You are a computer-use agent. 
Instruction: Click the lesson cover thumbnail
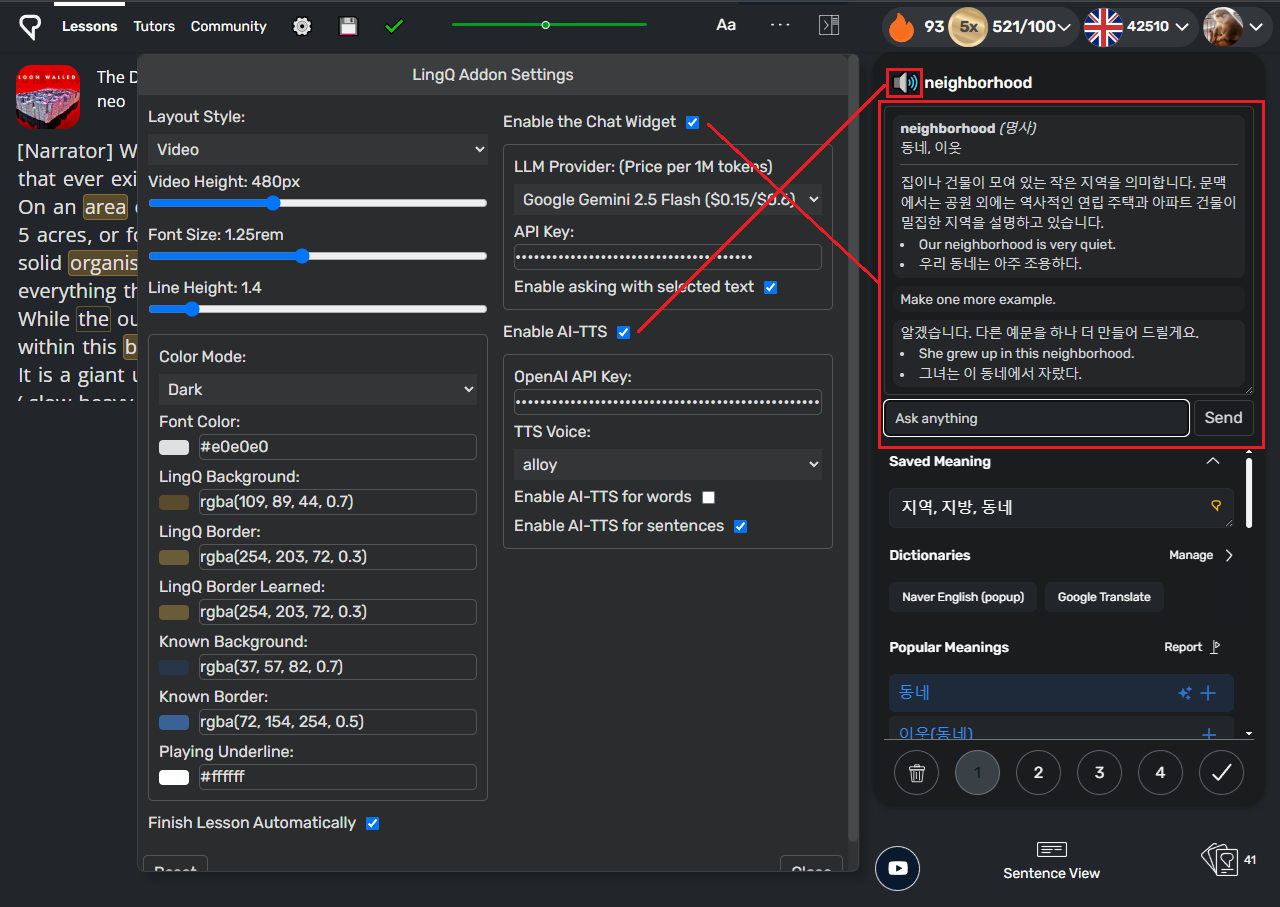tap(48, 97)
